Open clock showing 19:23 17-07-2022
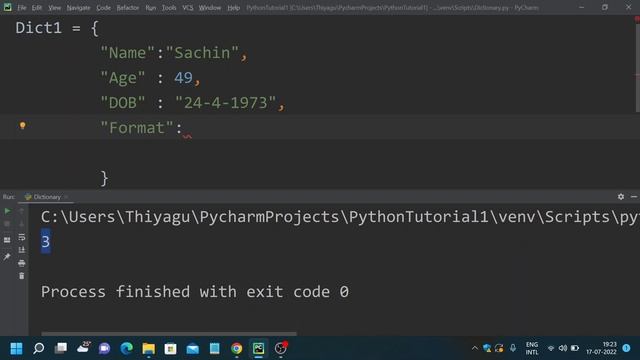640x360 pixels. (x=601, y=348)
